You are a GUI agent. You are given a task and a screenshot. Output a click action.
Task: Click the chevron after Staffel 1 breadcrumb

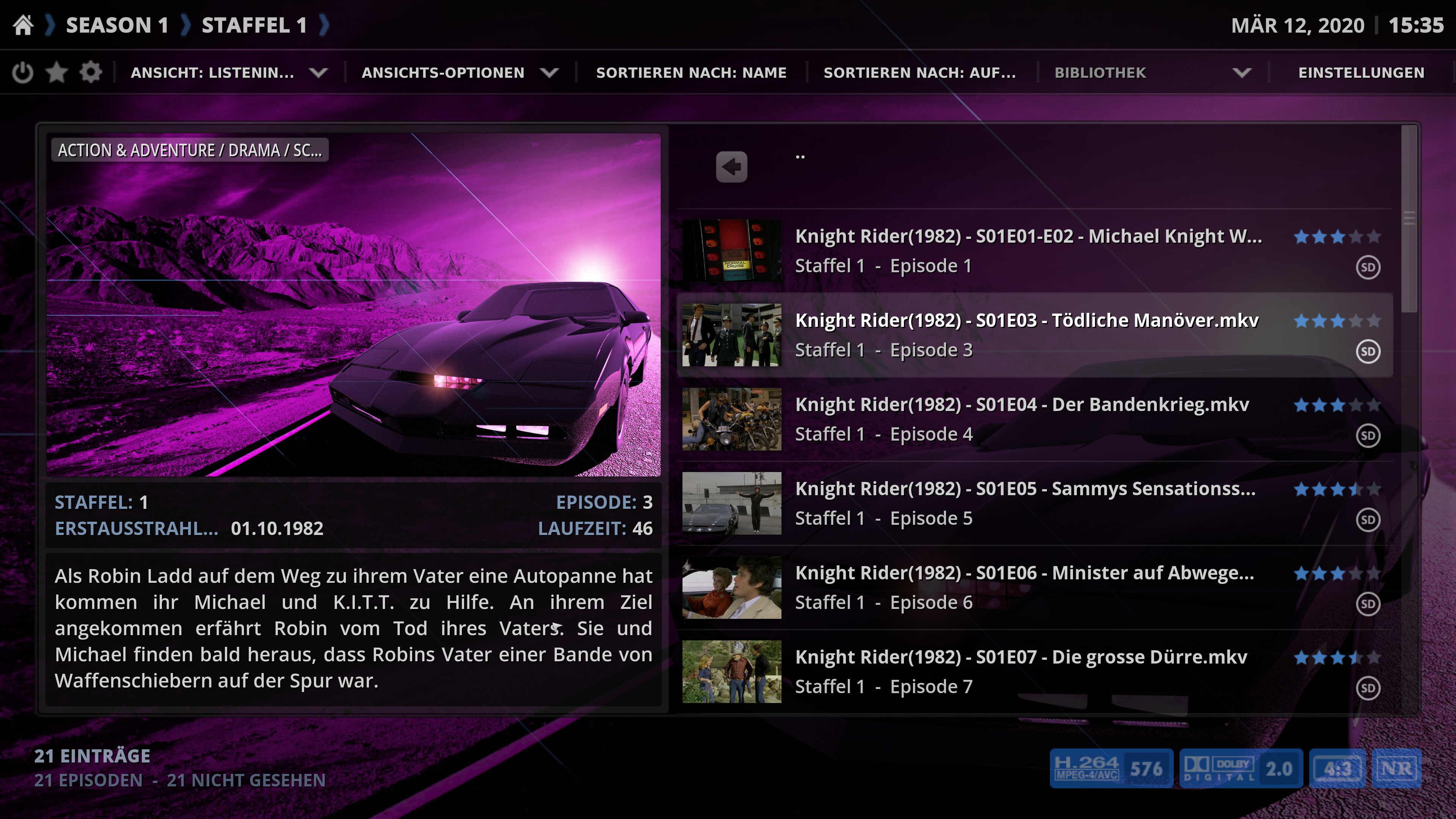(x=324, y=25)
